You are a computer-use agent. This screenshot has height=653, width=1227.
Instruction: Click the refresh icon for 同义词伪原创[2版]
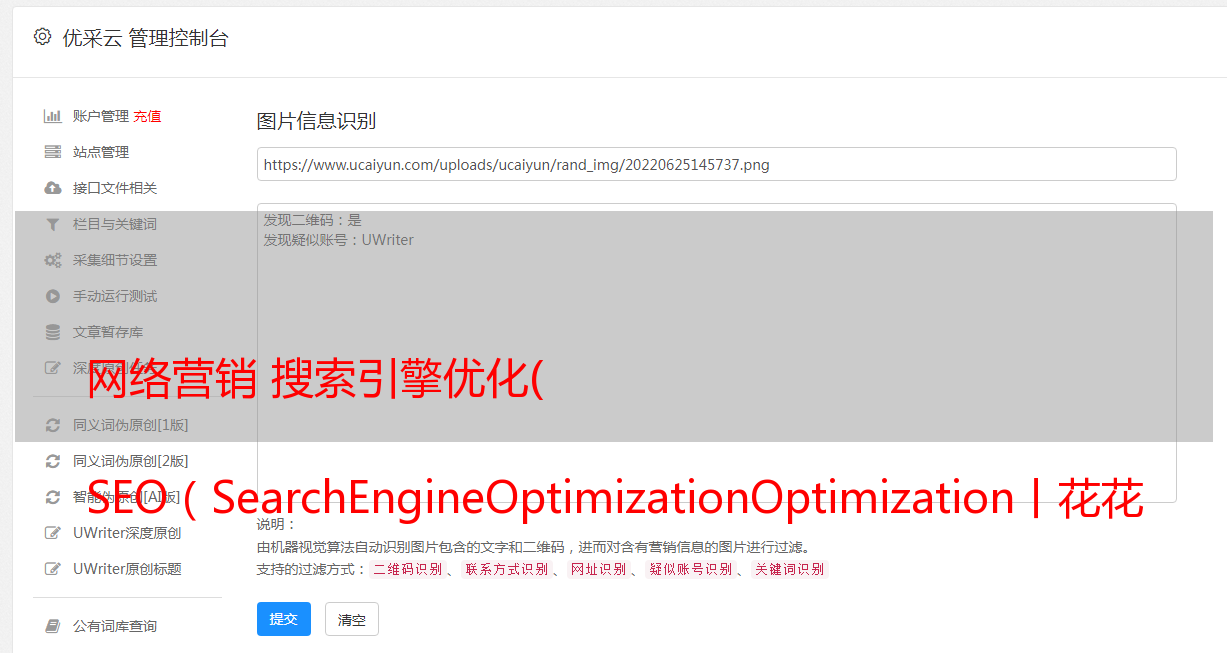pos(53,461)
